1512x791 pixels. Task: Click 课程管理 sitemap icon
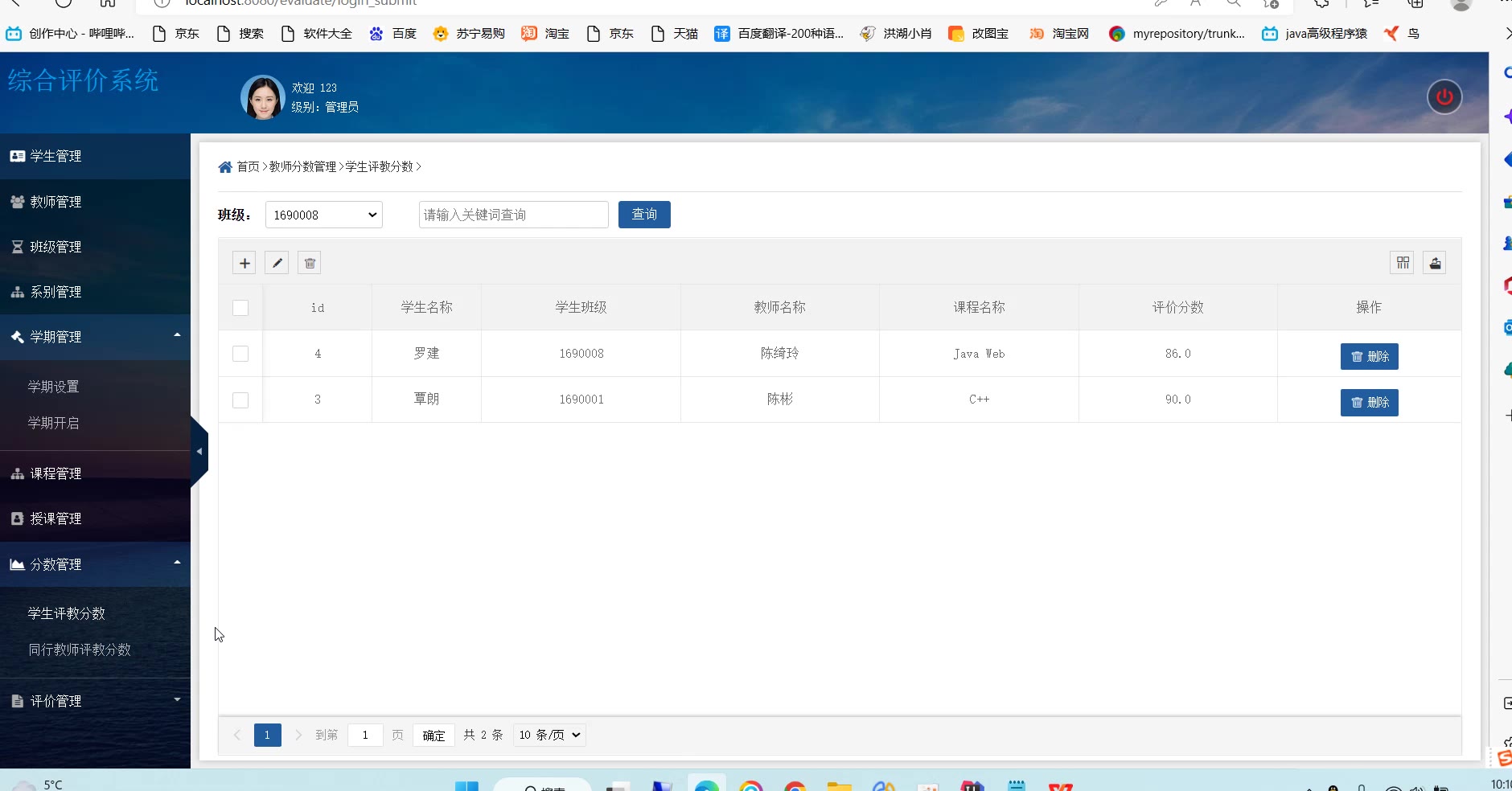[x=17, y=473]
